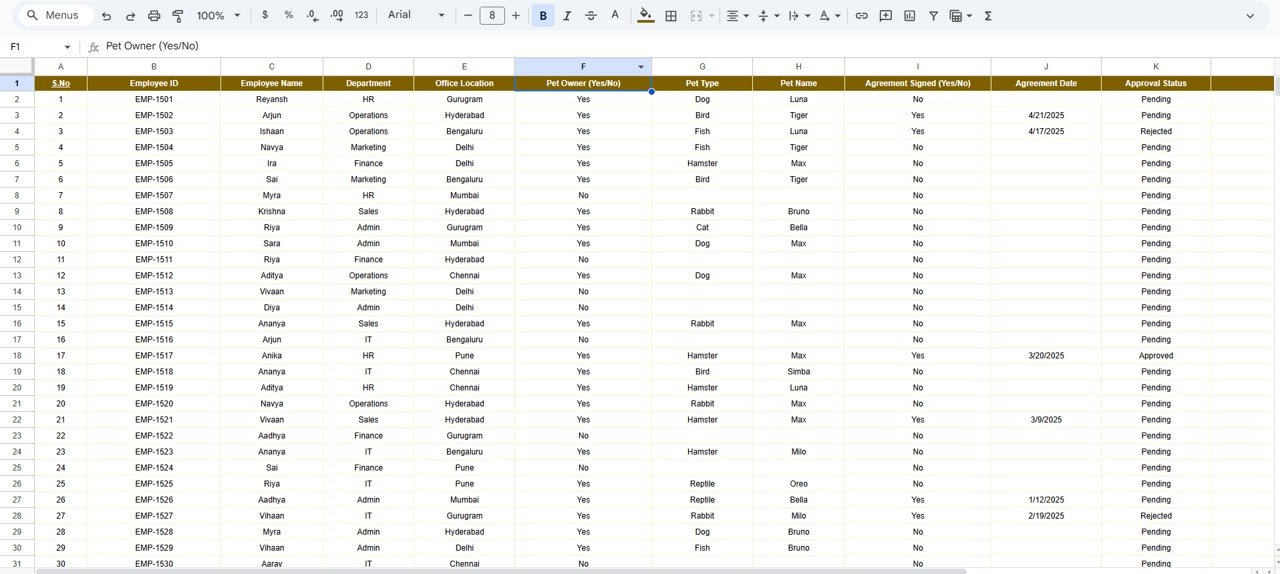Toggle strikethrough formatting

[591, 16]
